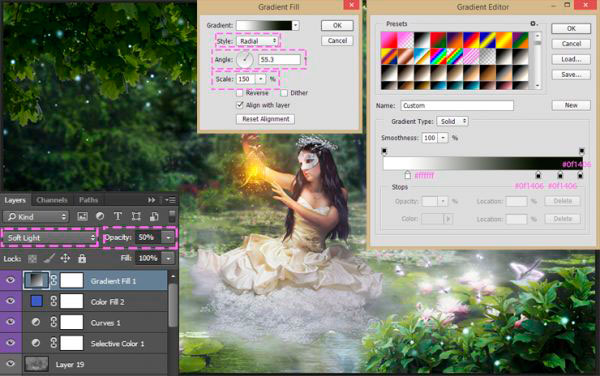Click OK in Gradient Editor

click(x=571, y=29)
